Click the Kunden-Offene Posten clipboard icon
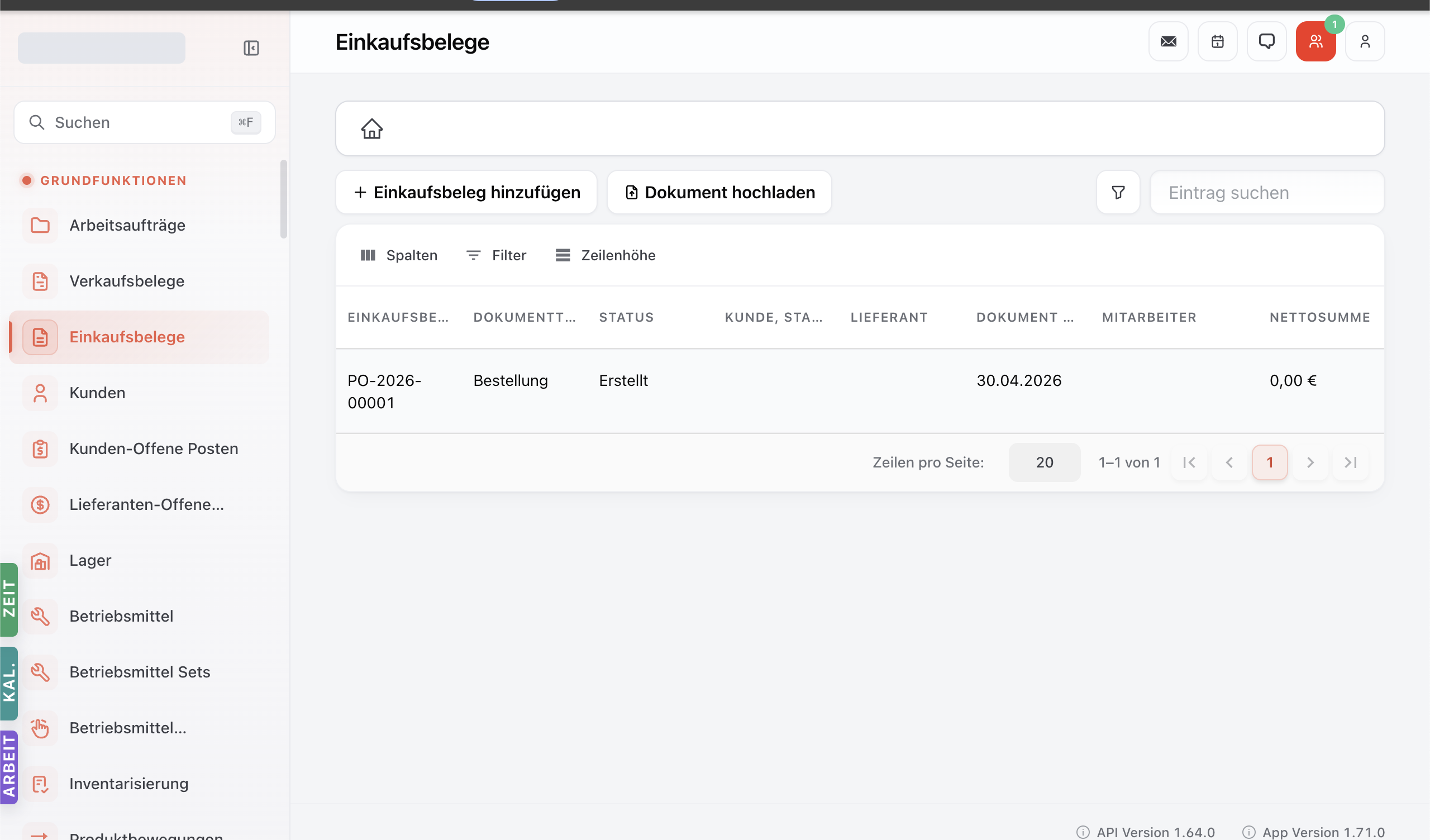Viewport: 1430px width, 840px height. 40,449
